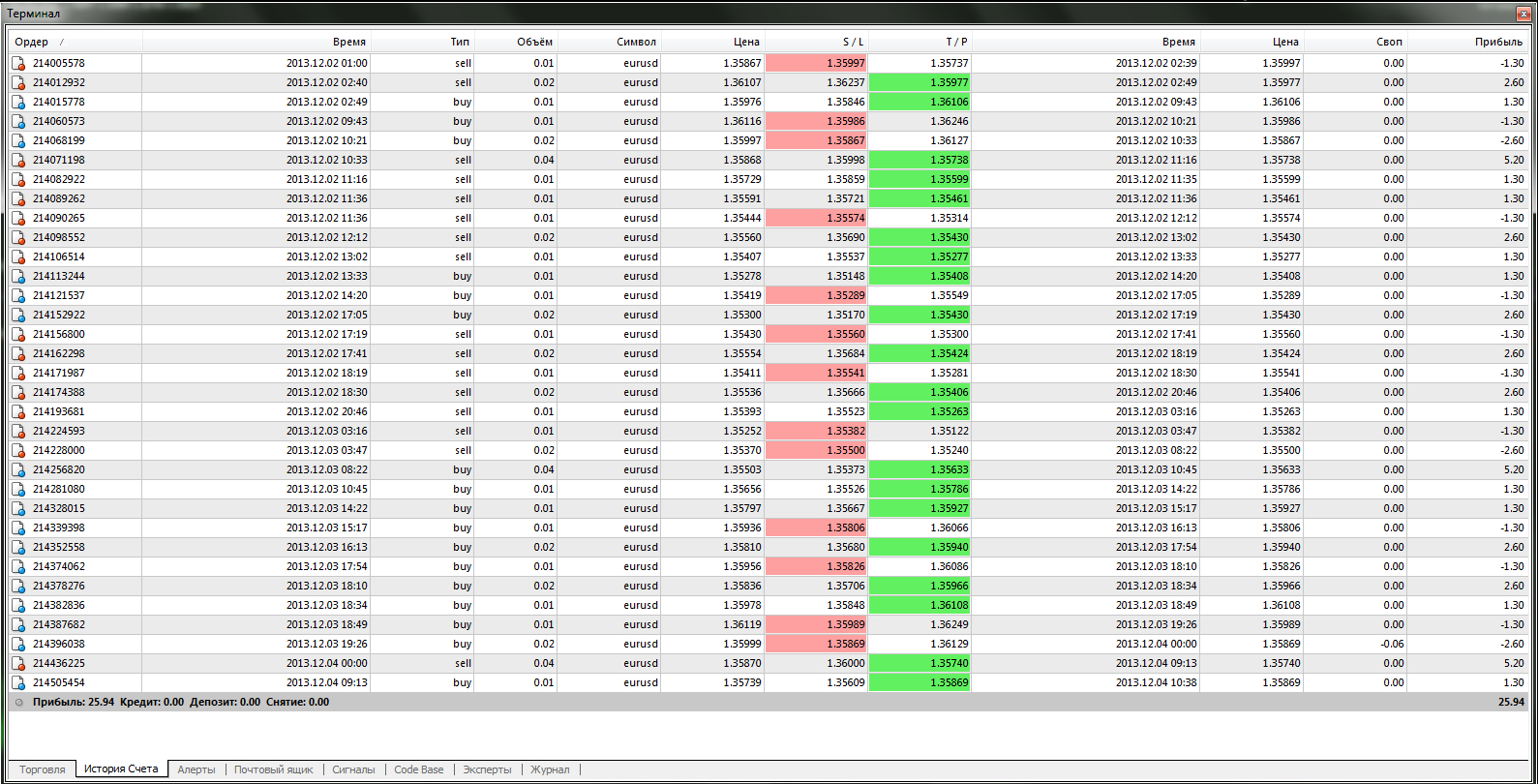Click order number 214339398
Screen dimensions: 1538x784
58,528
